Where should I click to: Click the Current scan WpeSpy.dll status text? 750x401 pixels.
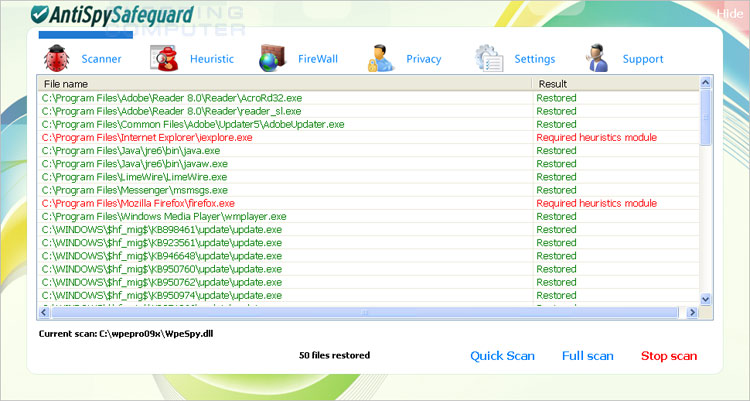[126, 334]
